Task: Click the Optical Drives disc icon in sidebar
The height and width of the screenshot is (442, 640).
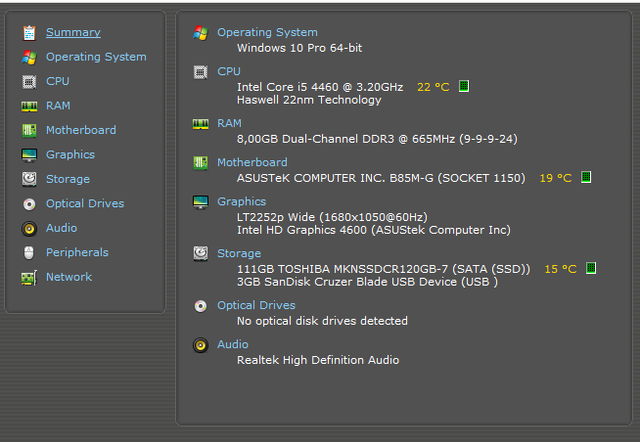Action: [x=29, y=204]
